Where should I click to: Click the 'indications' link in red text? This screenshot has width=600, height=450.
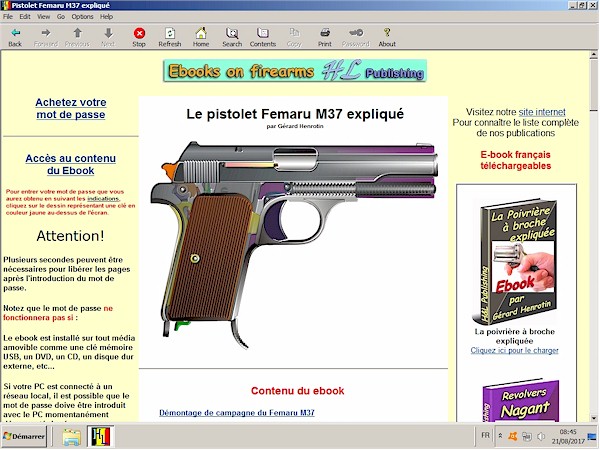[103, 199]
